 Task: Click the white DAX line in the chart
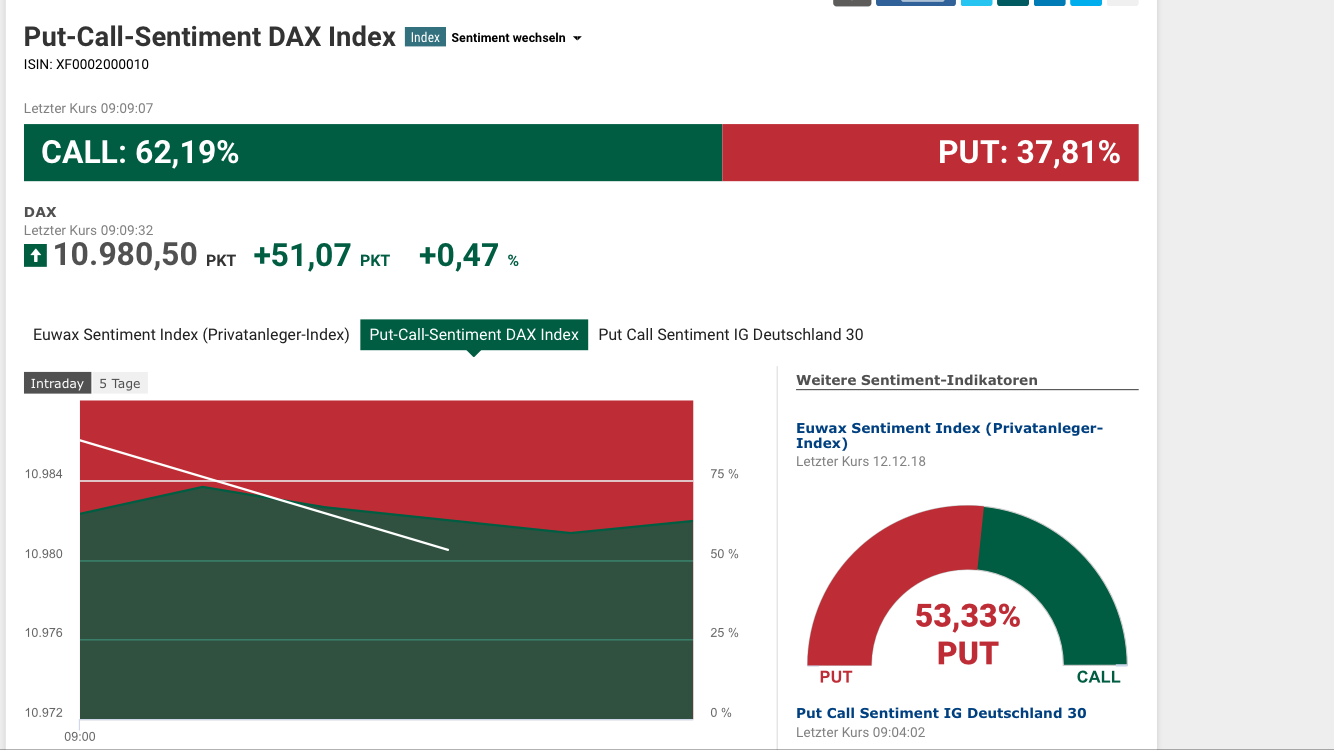[x=264, y=495]
